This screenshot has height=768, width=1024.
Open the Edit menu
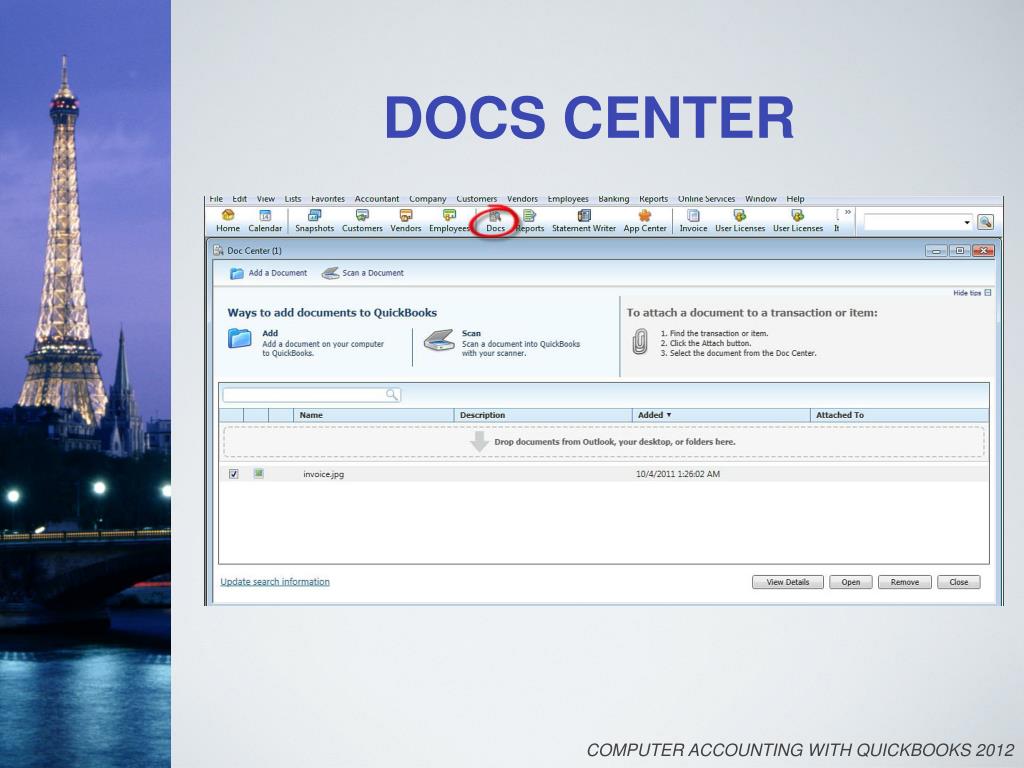(240, 199)
